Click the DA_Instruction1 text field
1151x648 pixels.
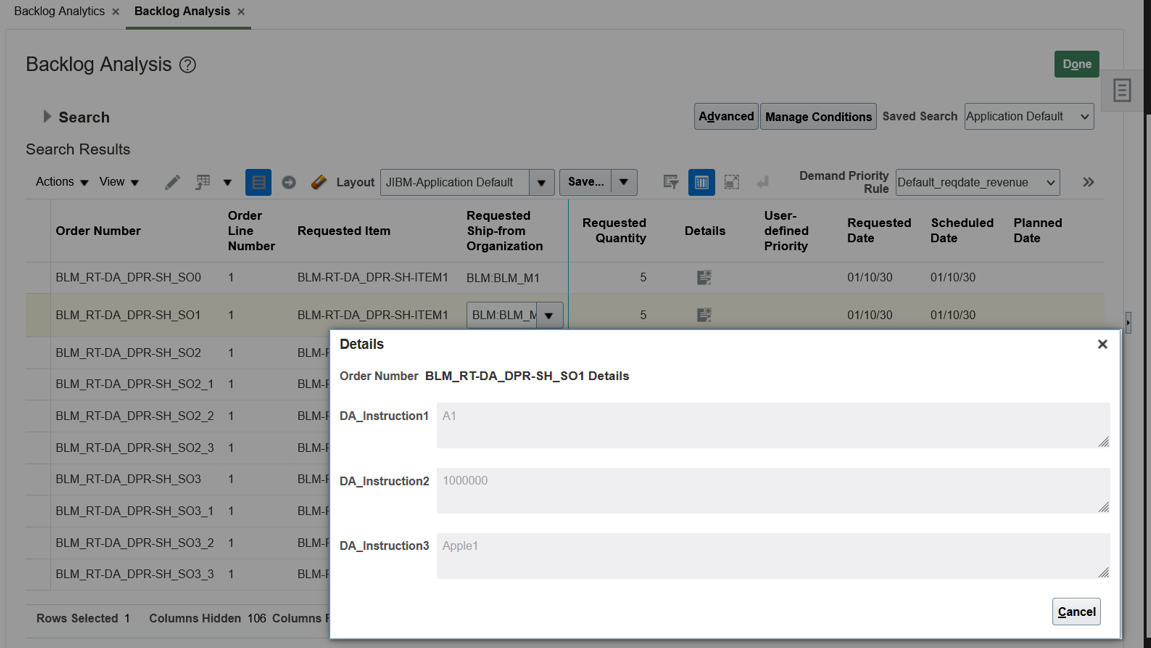tap(773, 425)
